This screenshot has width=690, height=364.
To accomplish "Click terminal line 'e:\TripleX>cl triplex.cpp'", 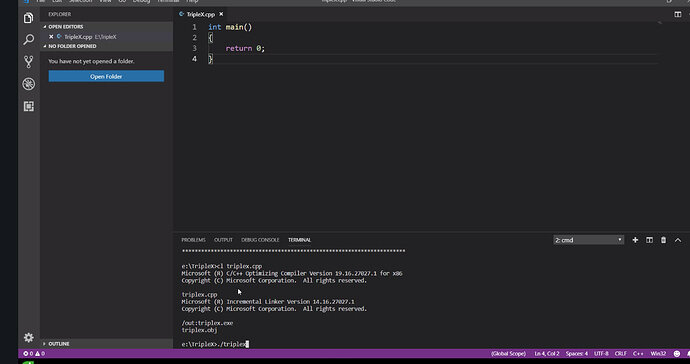I will [222, 266].
